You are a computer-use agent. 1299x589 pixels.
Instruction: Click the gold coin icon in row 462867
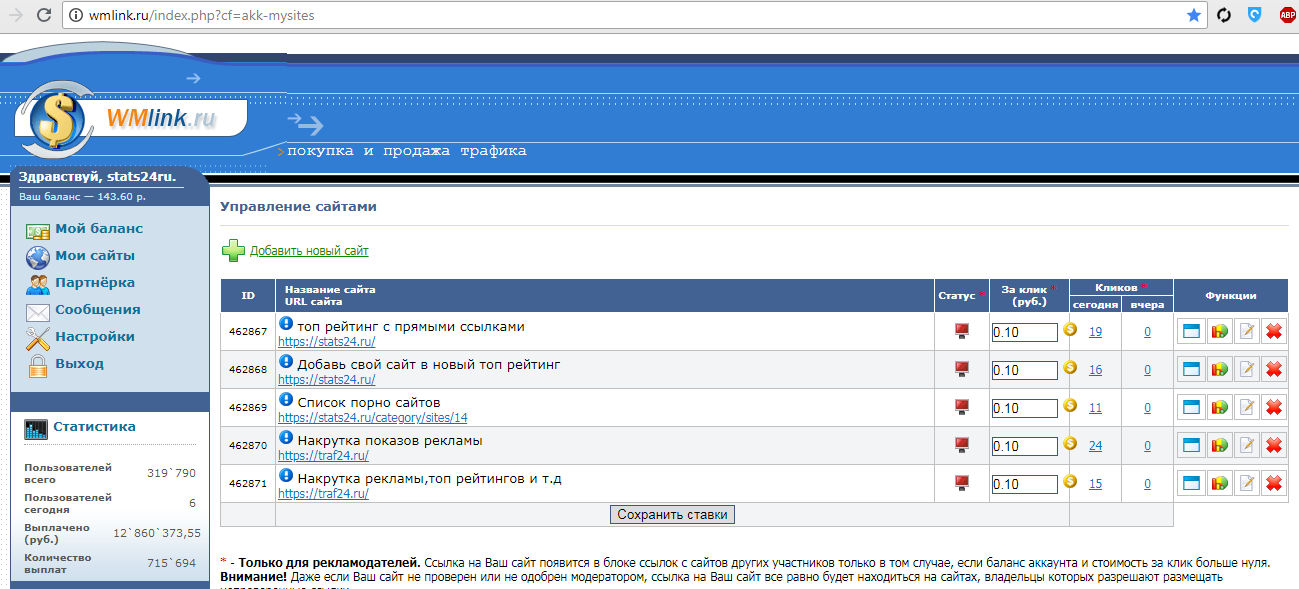[x=1070, y=330]
